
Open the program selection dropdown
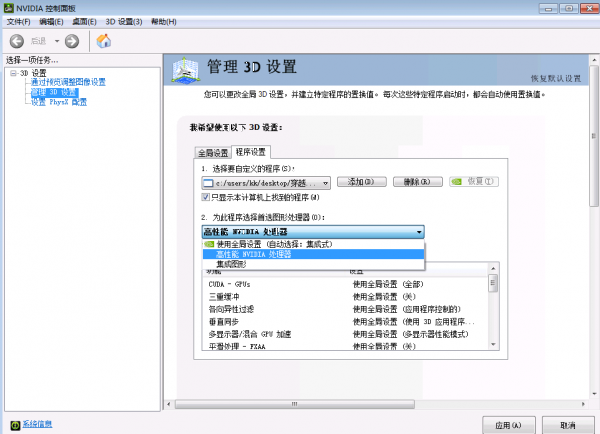coord(266,183)
